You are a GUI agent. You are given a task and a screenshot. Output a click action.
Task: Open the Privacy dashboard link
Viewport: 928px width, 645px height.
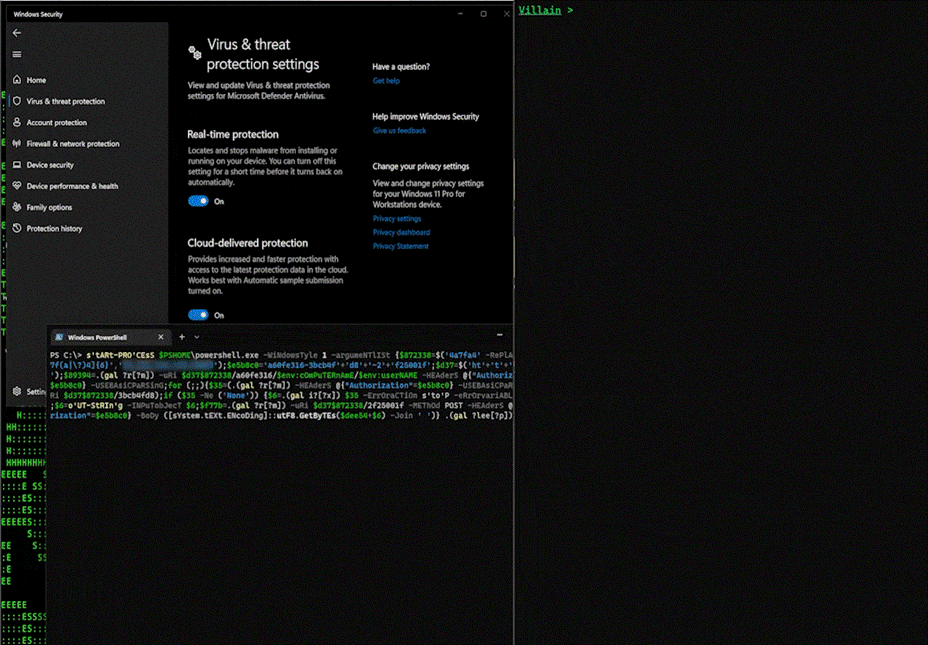(x=401, y=232)
